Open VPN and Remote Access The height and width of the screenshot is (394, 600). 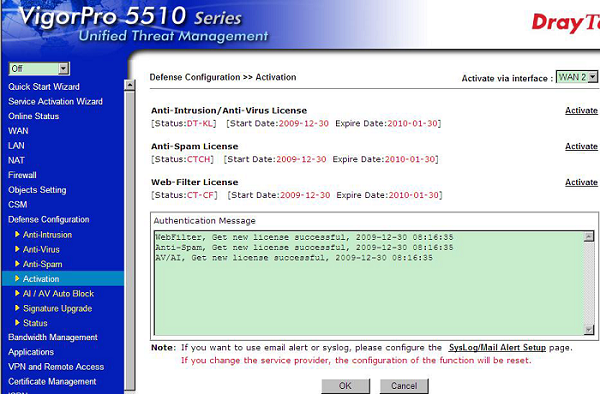point(56,367)
